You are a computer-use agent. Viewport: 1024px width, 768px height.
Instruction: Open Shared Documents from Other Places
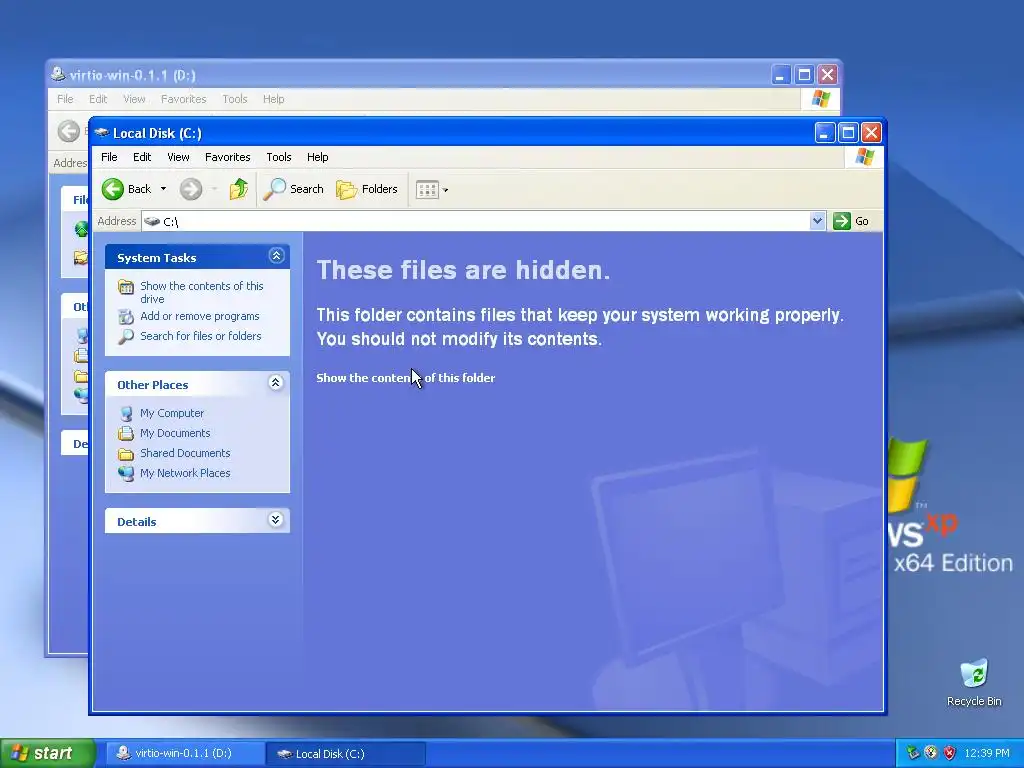click(x=185, y=453)
